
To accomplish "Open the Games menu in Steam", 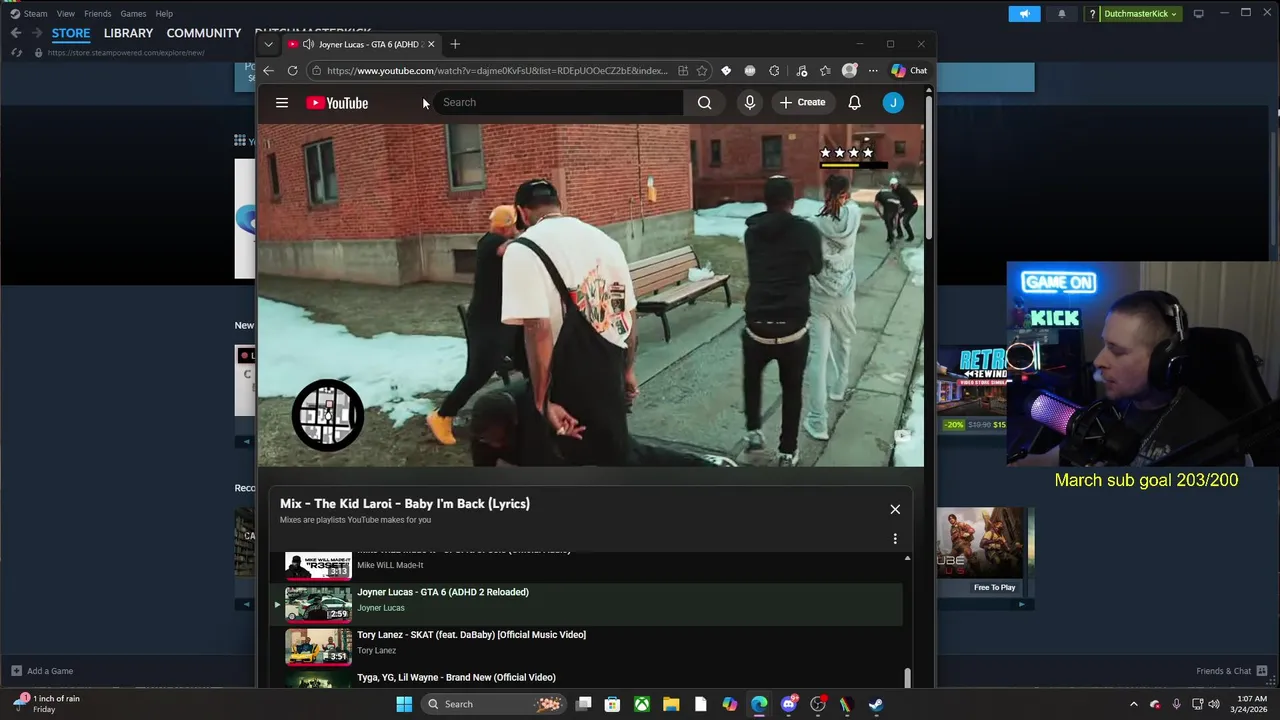I will click(133, 14).
